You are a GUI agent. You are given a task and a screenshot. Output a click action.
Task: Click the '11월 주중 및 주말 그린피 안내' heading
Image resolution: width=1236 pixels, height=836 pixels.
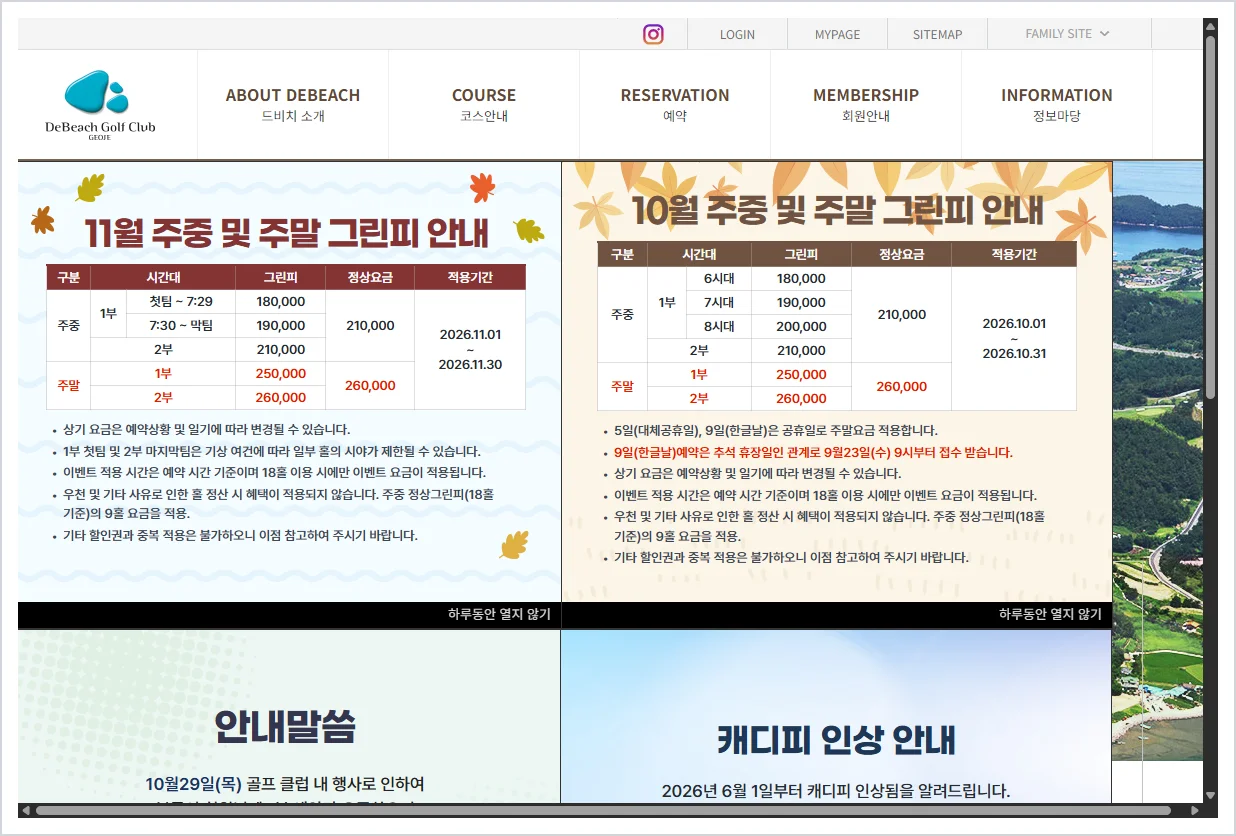pos(287,232)
